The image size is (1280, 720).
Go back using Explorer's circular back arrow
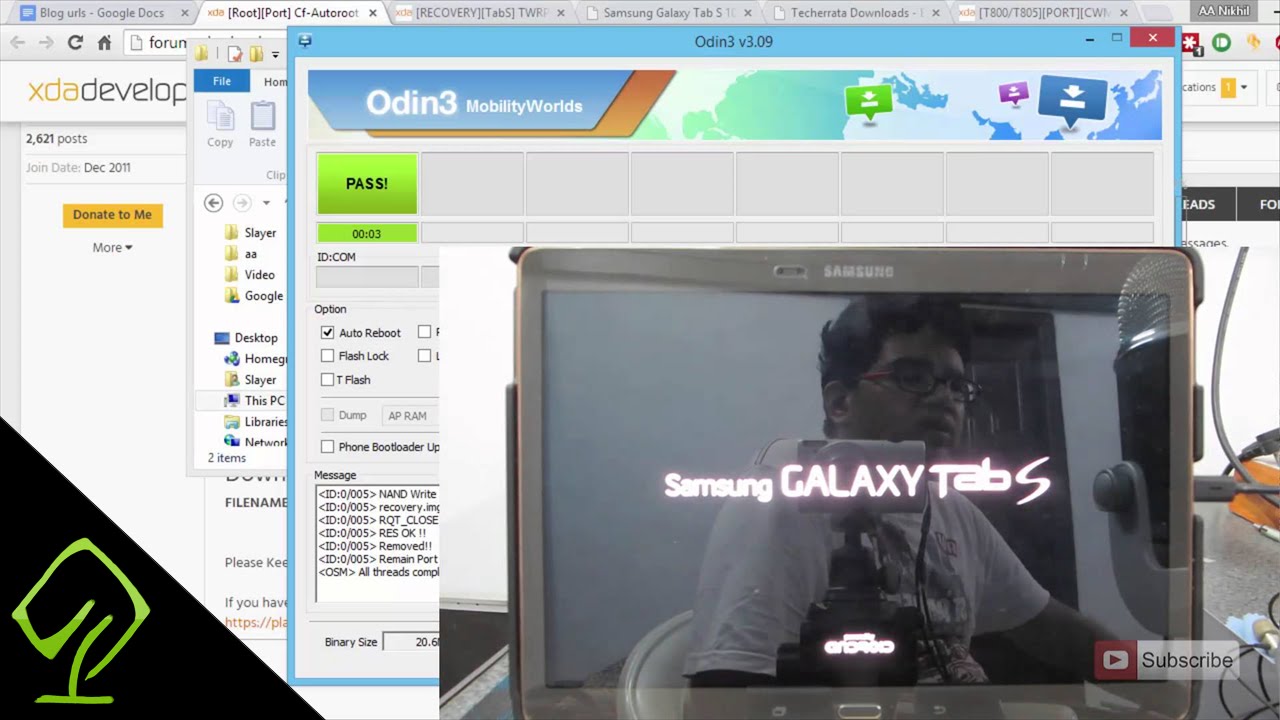tap(213, 203)
